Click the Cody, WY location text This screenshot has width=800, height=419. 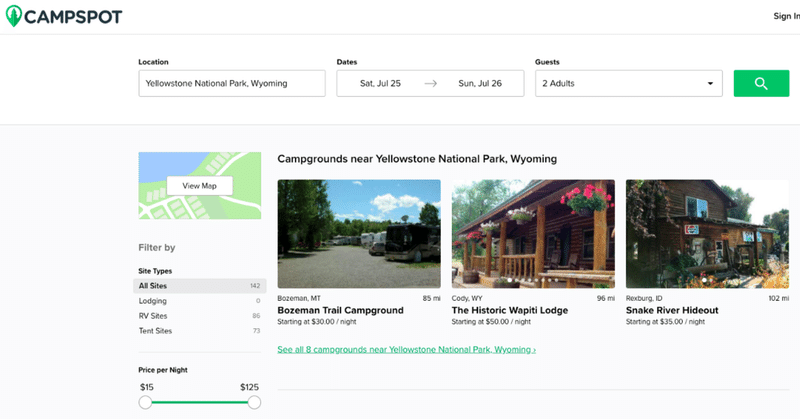467,298
